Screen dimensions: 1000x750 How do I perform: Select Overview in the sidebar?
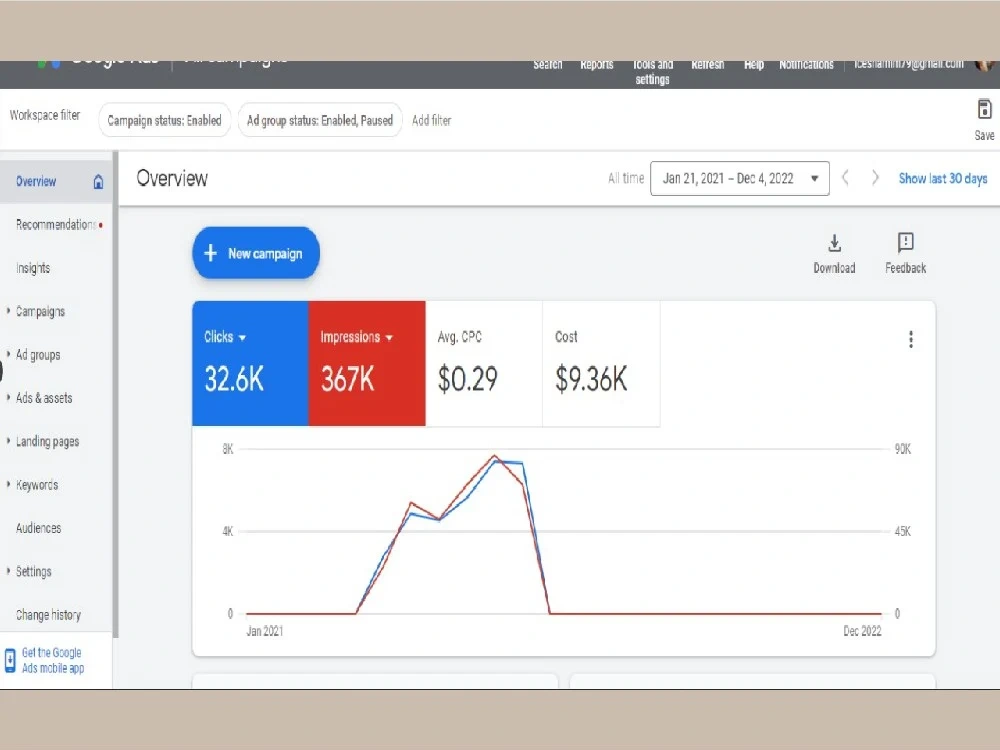tap(56, 182)
